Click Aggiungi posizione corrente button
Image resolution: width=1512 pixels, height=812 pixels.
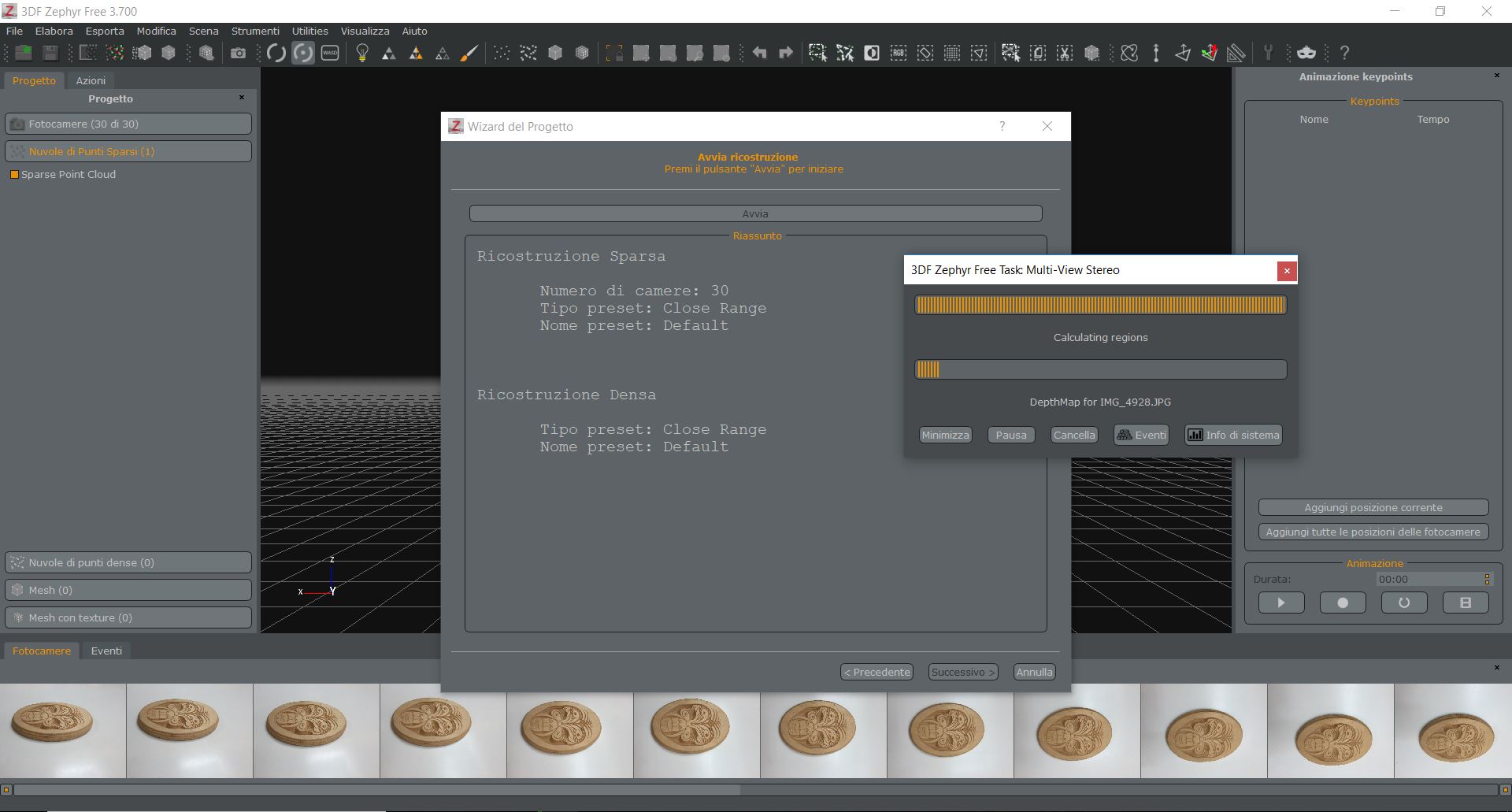pos(1373,507)
